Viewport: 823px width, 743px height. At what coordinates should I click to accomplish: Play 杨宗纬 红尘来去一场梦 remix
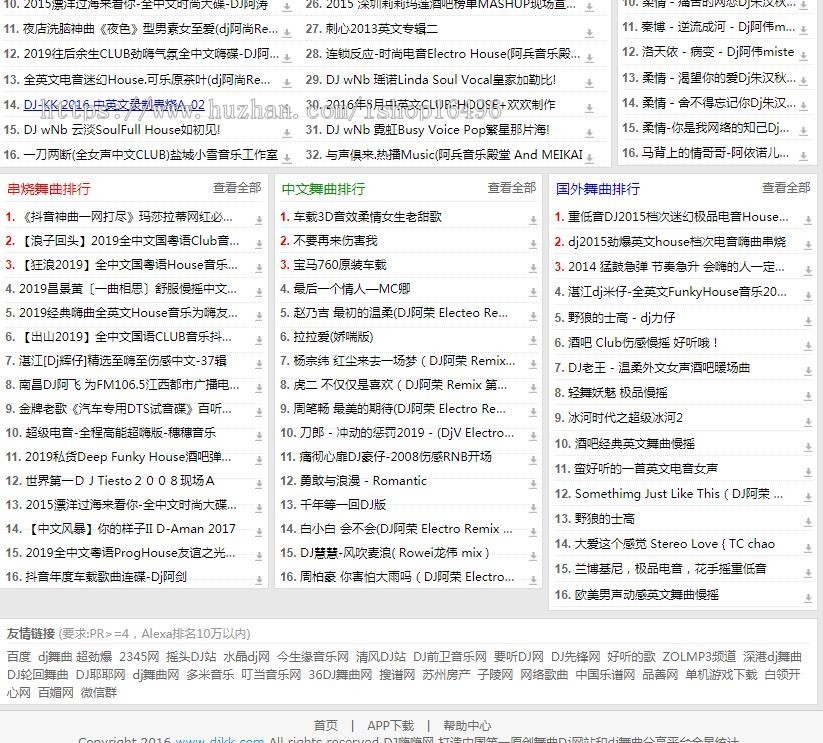pyautogui.click(x=404, y=360)
